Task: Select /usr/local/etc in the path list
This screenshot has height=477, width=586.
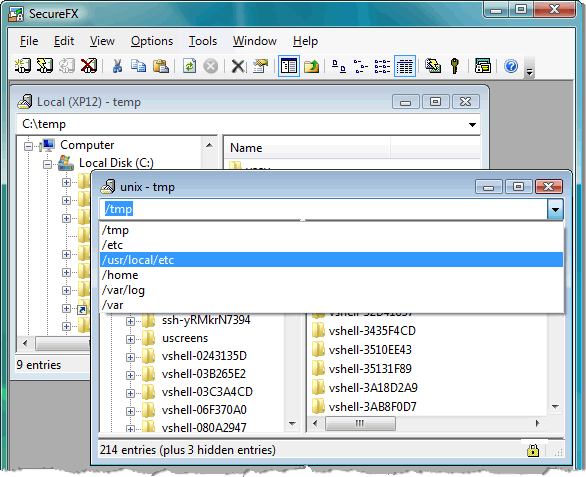Action: [331, 260]
